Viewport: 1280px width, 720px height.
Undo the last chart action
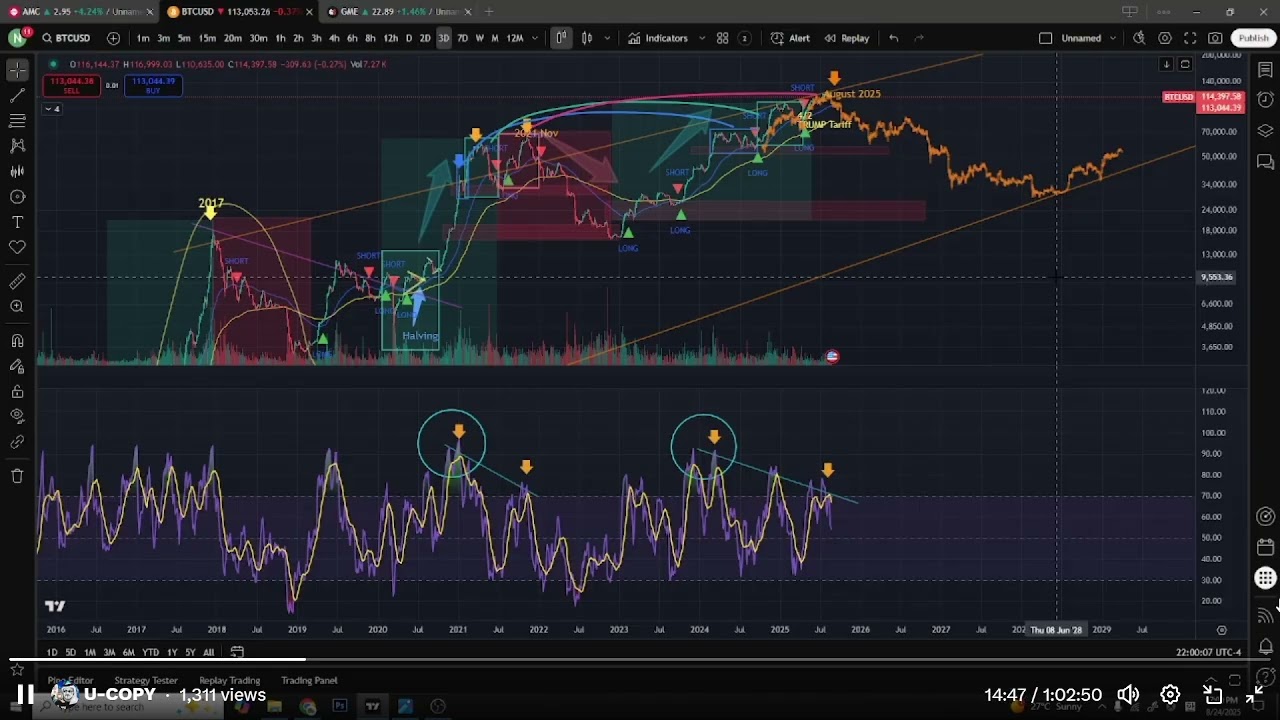point(894,38)
